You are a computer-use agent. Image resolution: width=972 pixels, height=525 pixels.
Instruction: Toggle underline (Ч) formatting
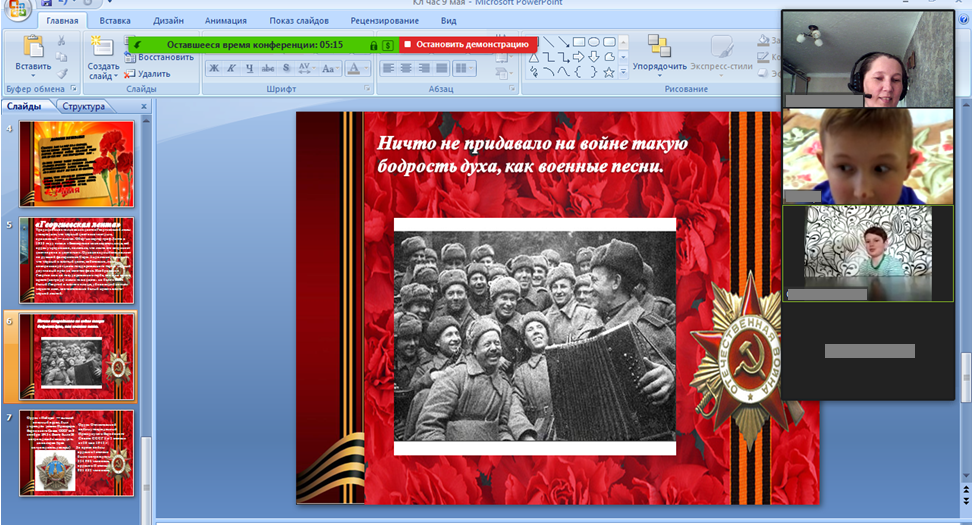pyautogui.click(x=250, y=68)
